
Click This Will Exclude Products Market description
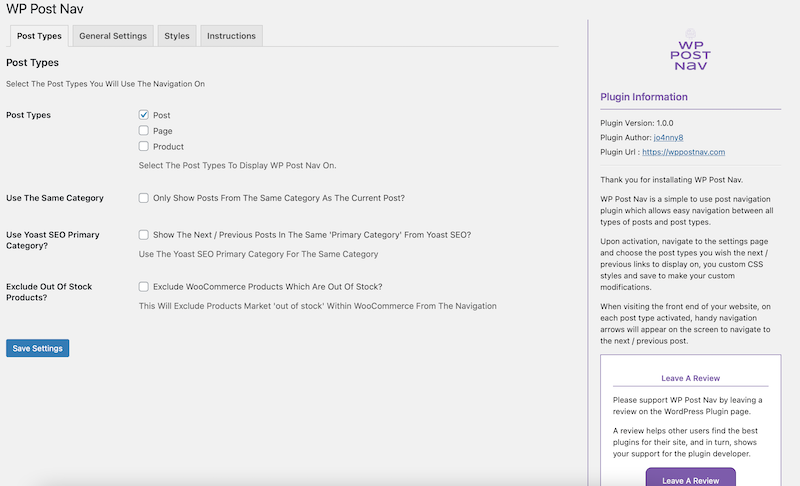pyautogui.click(x=317, y=306)
